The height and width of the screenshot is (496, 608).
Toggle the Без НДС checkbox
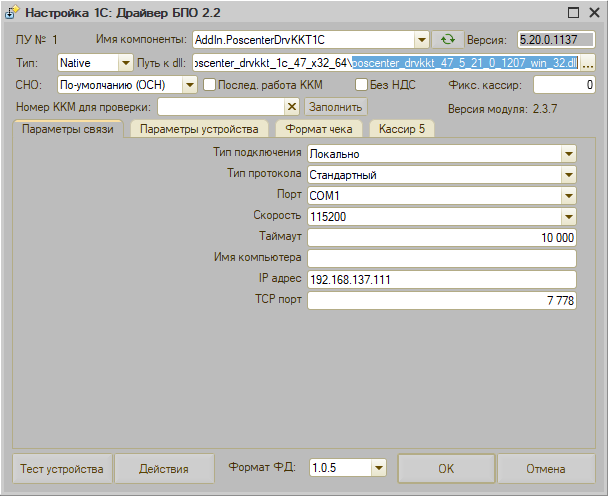[x=362, y=85]
